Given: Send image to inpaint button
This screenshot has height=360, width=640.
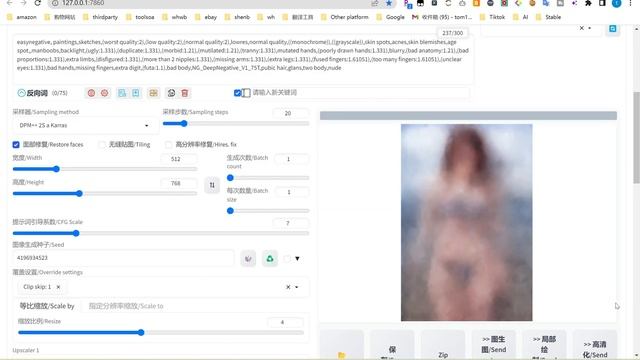Looking at the screenshot, I should point(544,346).
